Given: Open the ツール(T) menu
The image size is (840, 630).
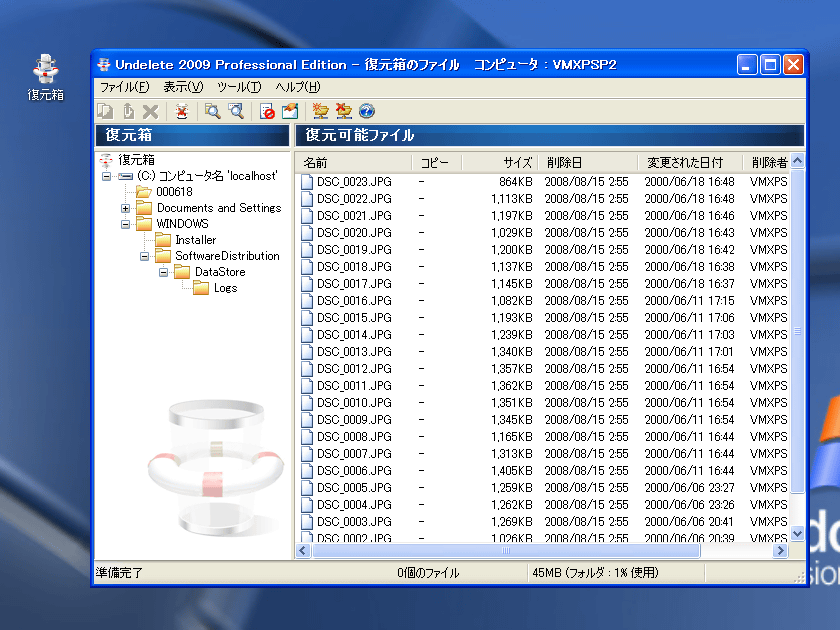Looking at the screenshot, I should pos(239,87).
